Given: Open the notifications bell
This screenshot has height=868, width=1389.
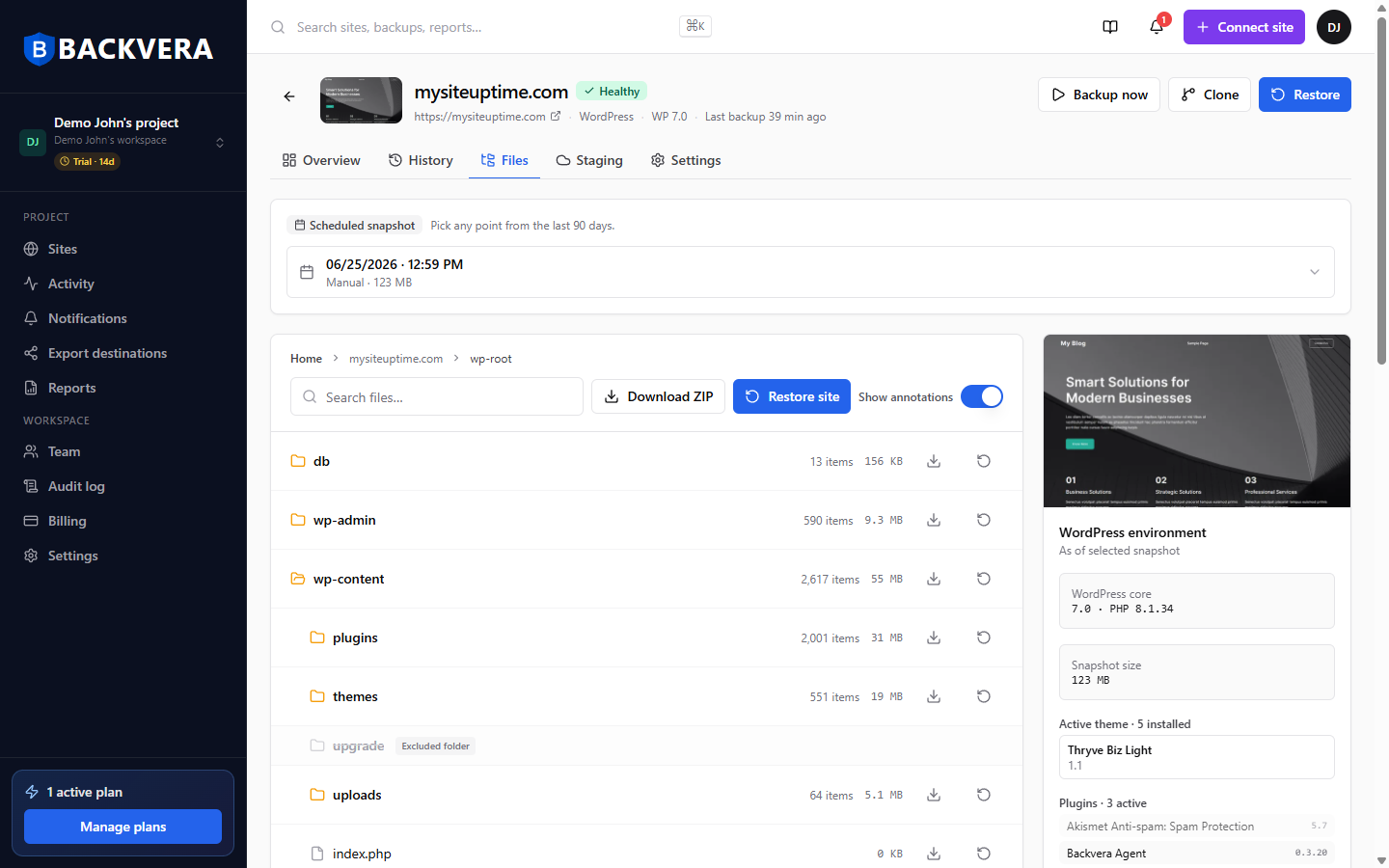Looking at the screenshot, I should [1157, 27].
